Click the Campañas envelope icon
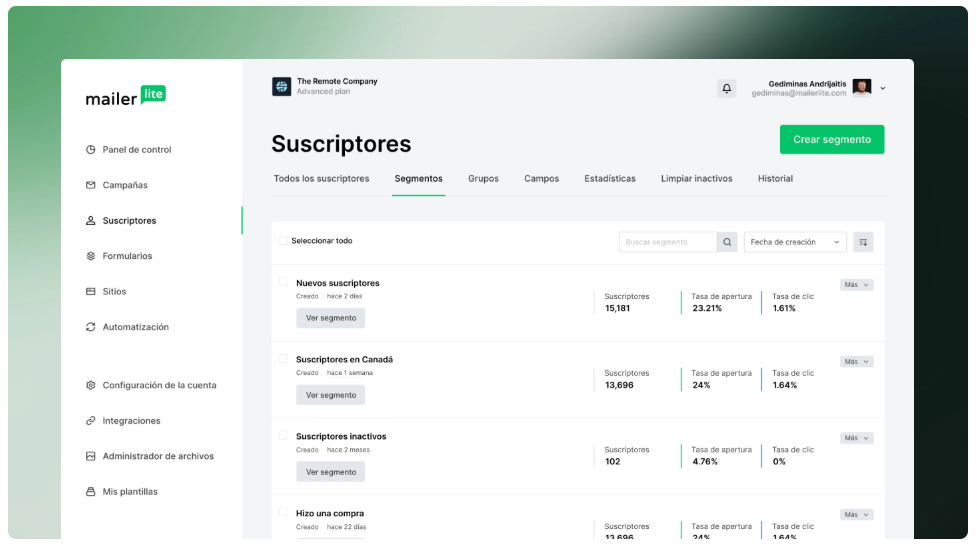 pyautogui.click(x=91, y=185)
